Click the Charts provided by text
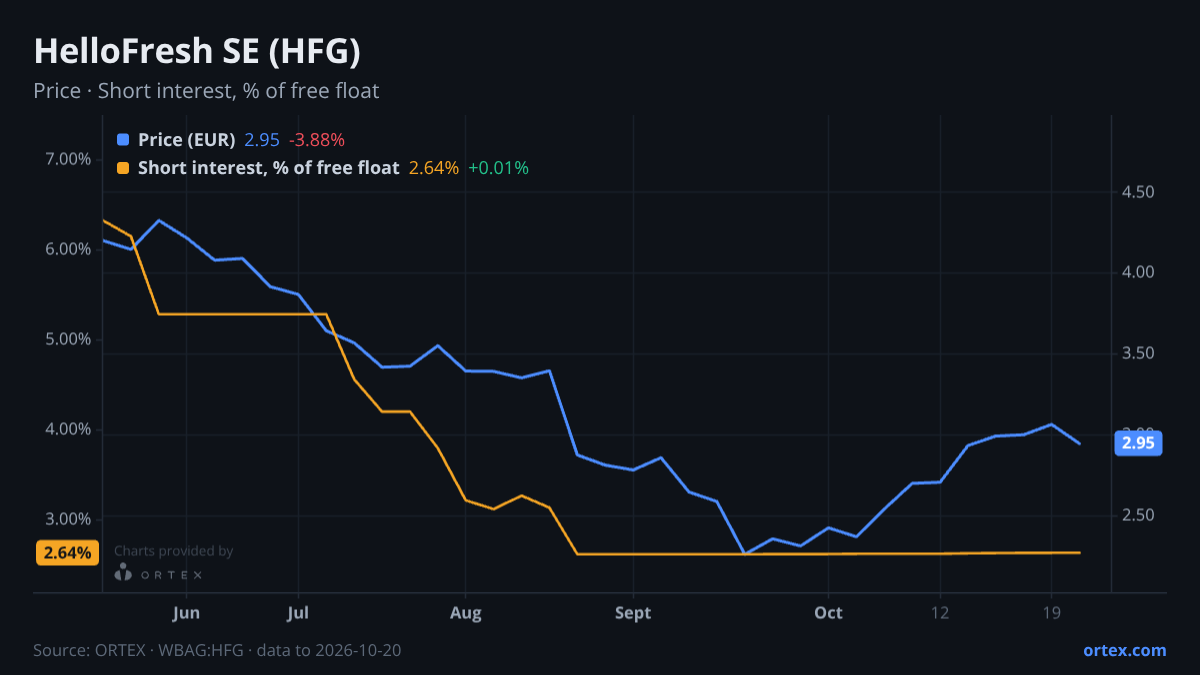The height and width of the screenshot is (675, 1200). pos(174,551)
